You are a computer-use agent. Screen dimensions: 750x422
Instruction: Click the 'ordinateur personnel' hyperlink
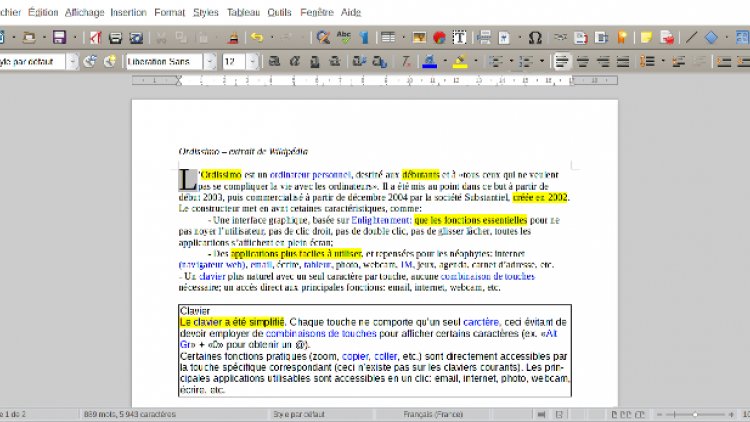point(310,175)
